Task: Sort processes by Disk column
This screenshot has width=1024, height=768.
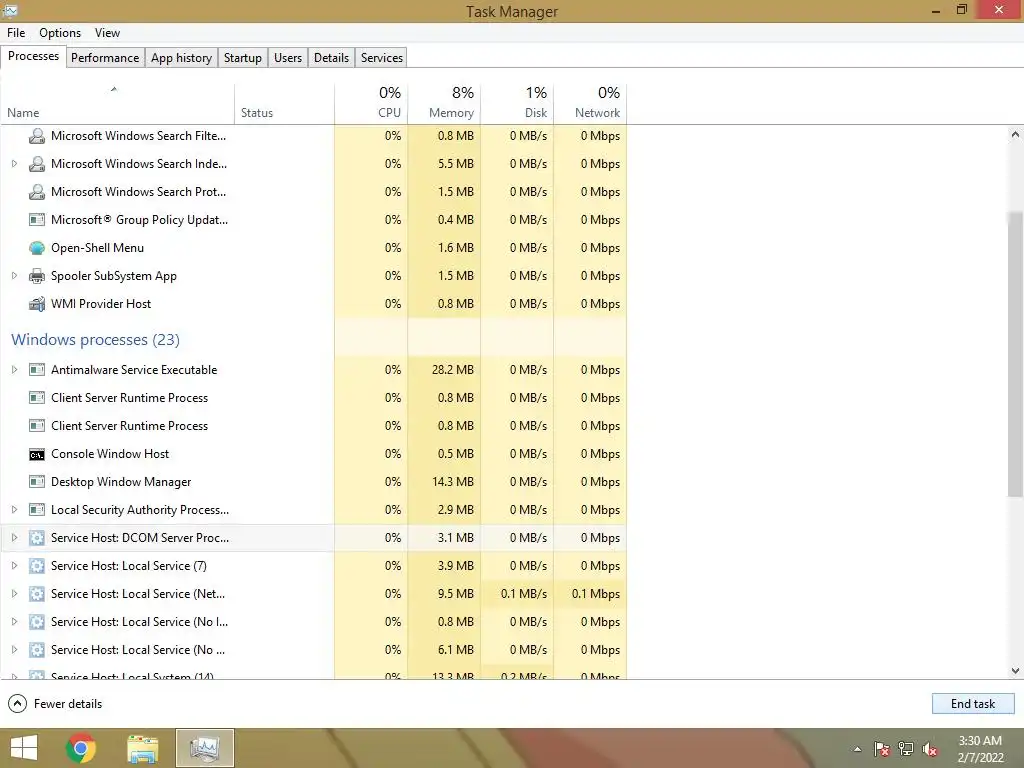Action: point(517,104)
